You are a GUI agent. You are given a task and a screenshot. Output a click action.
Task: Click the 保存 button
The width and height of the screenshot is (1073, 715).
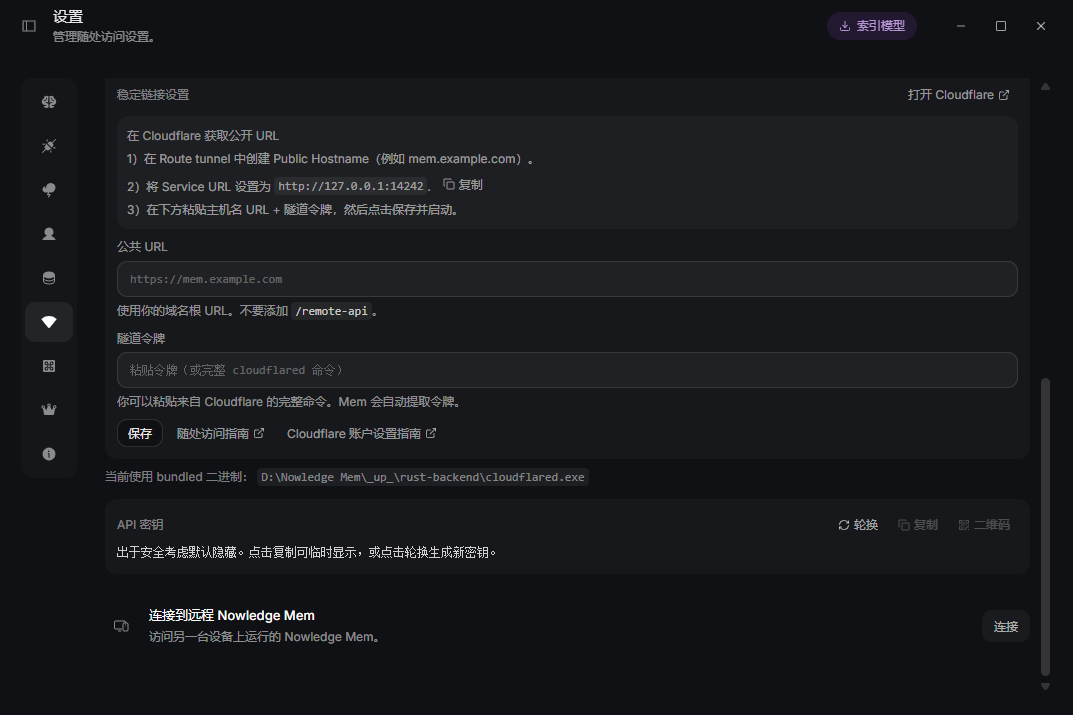(x=140, y=433)
